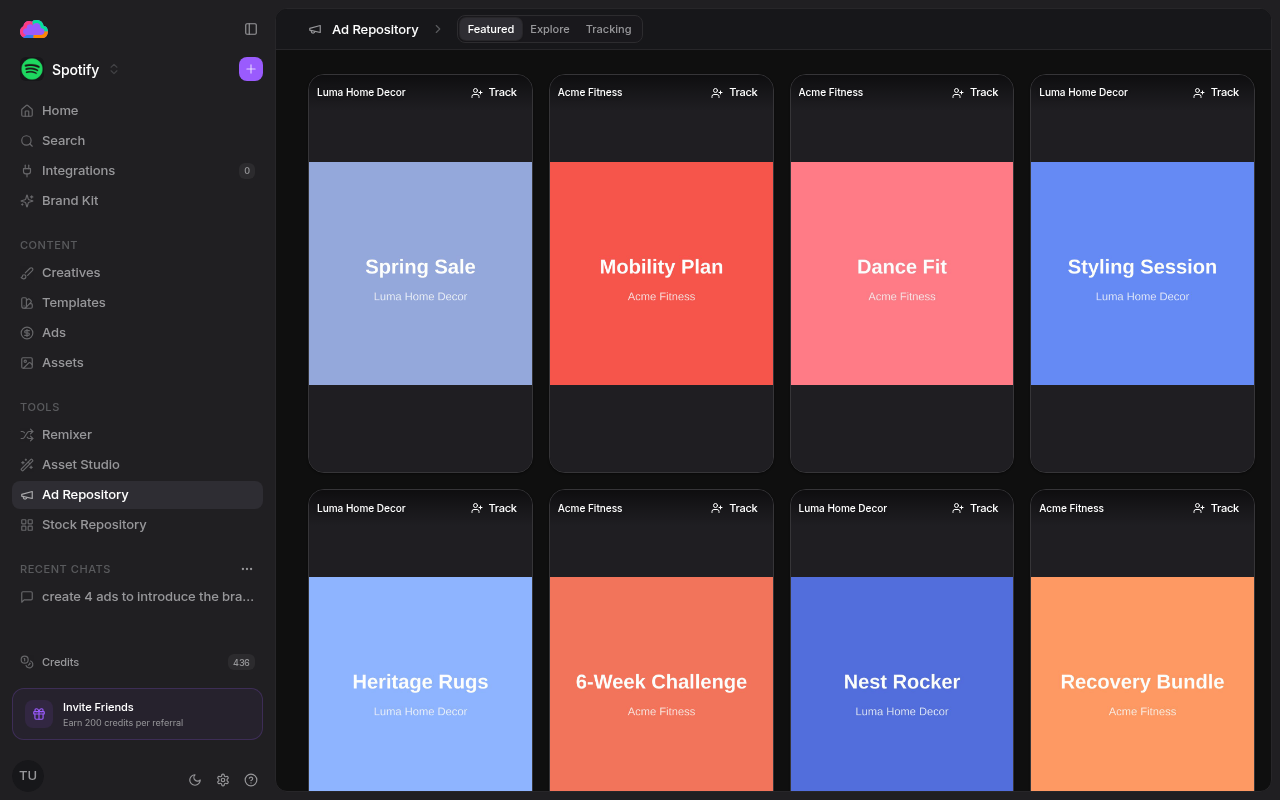Open Search in sidebar
This screenshot has width=1280, height=800.
137,140
